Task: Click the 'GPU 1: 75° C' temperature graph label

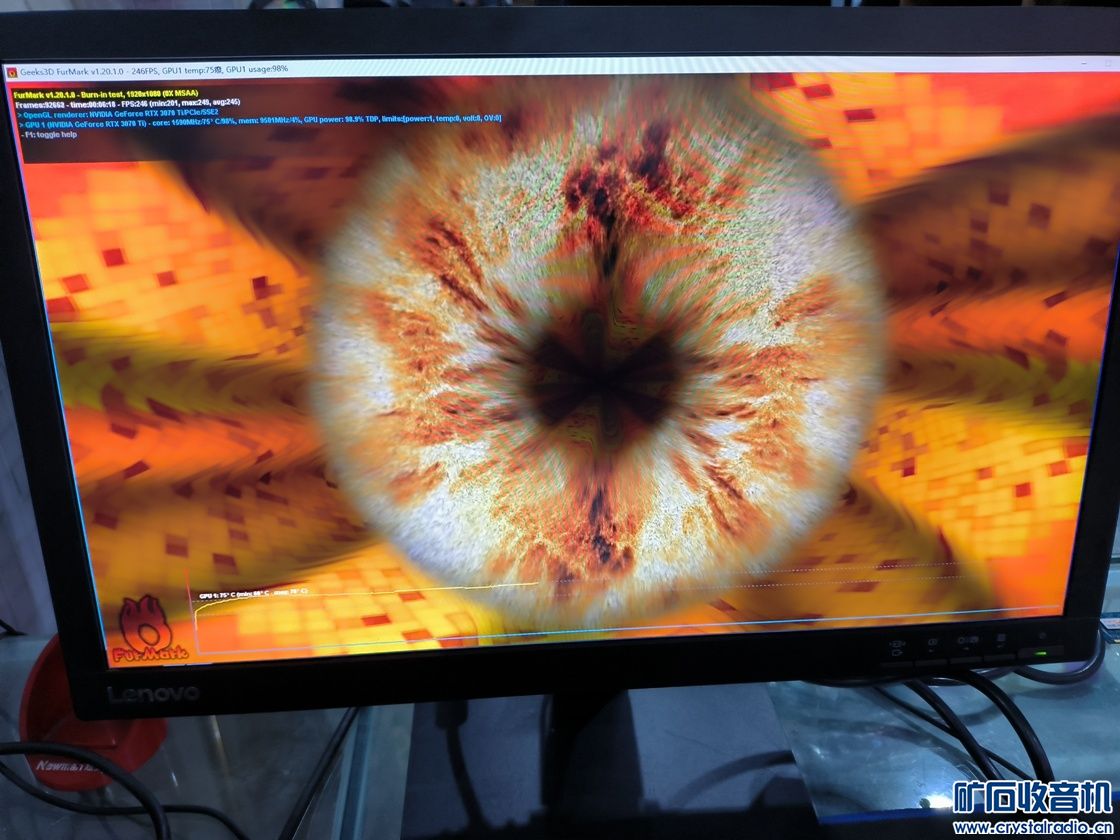Action: pos(253,594)
